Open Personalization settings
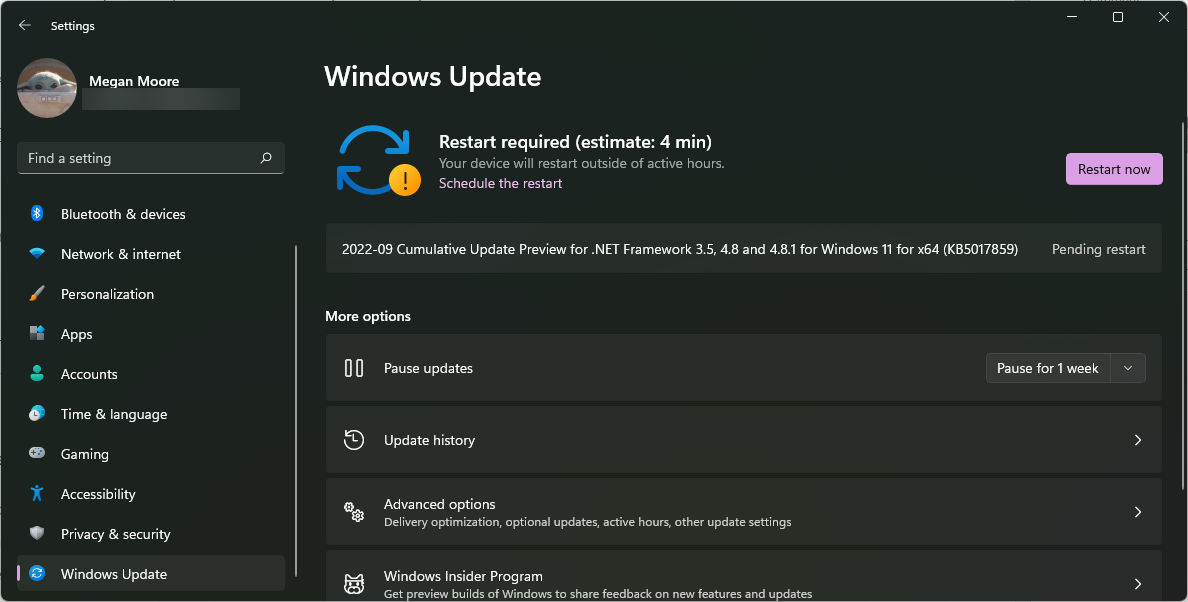Image resolution: width=1188 pixels, height=602 pixels. (x=151, y=294)
